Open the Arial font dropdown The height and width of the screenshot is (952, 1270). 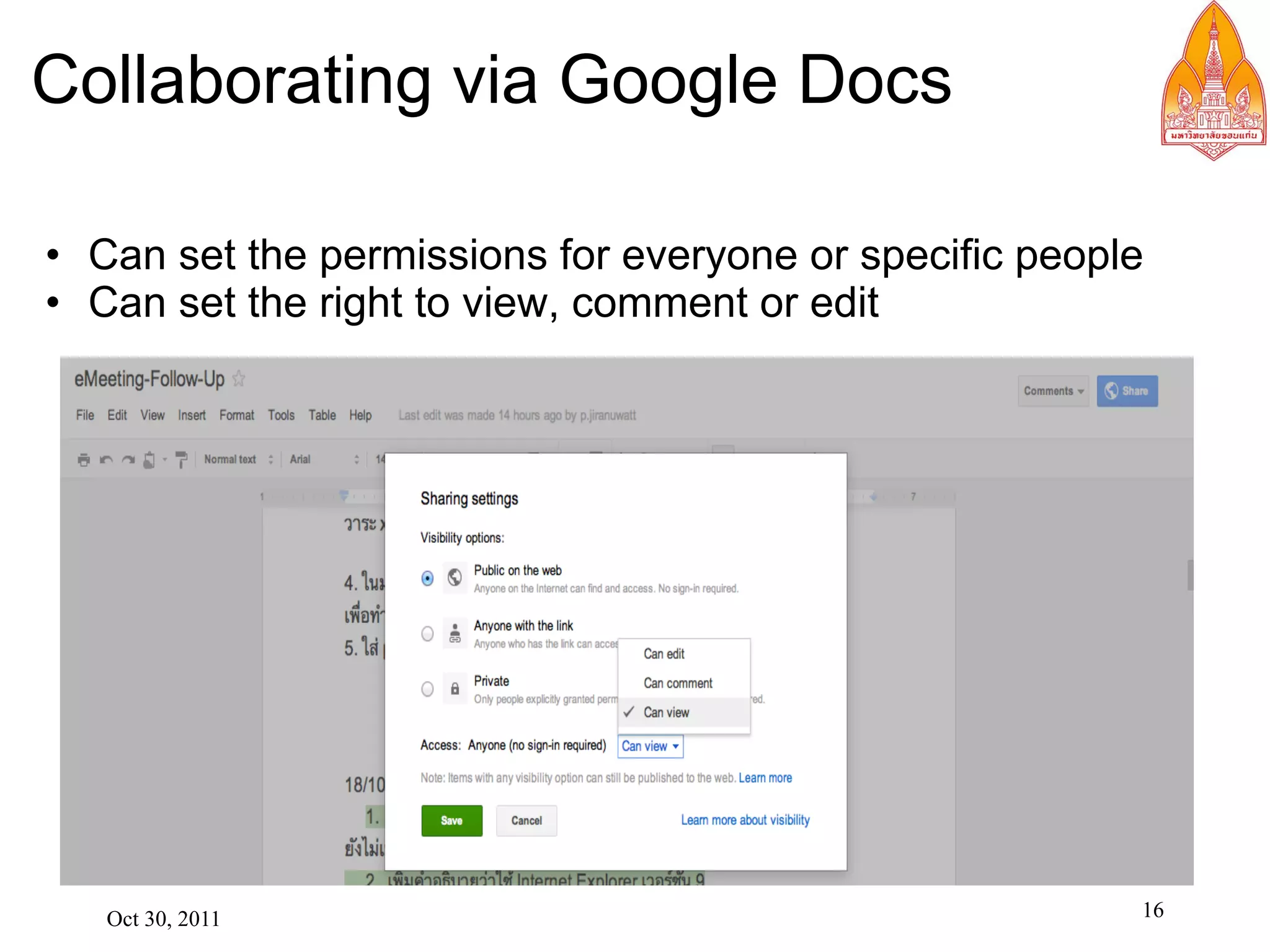coord(324,459)
